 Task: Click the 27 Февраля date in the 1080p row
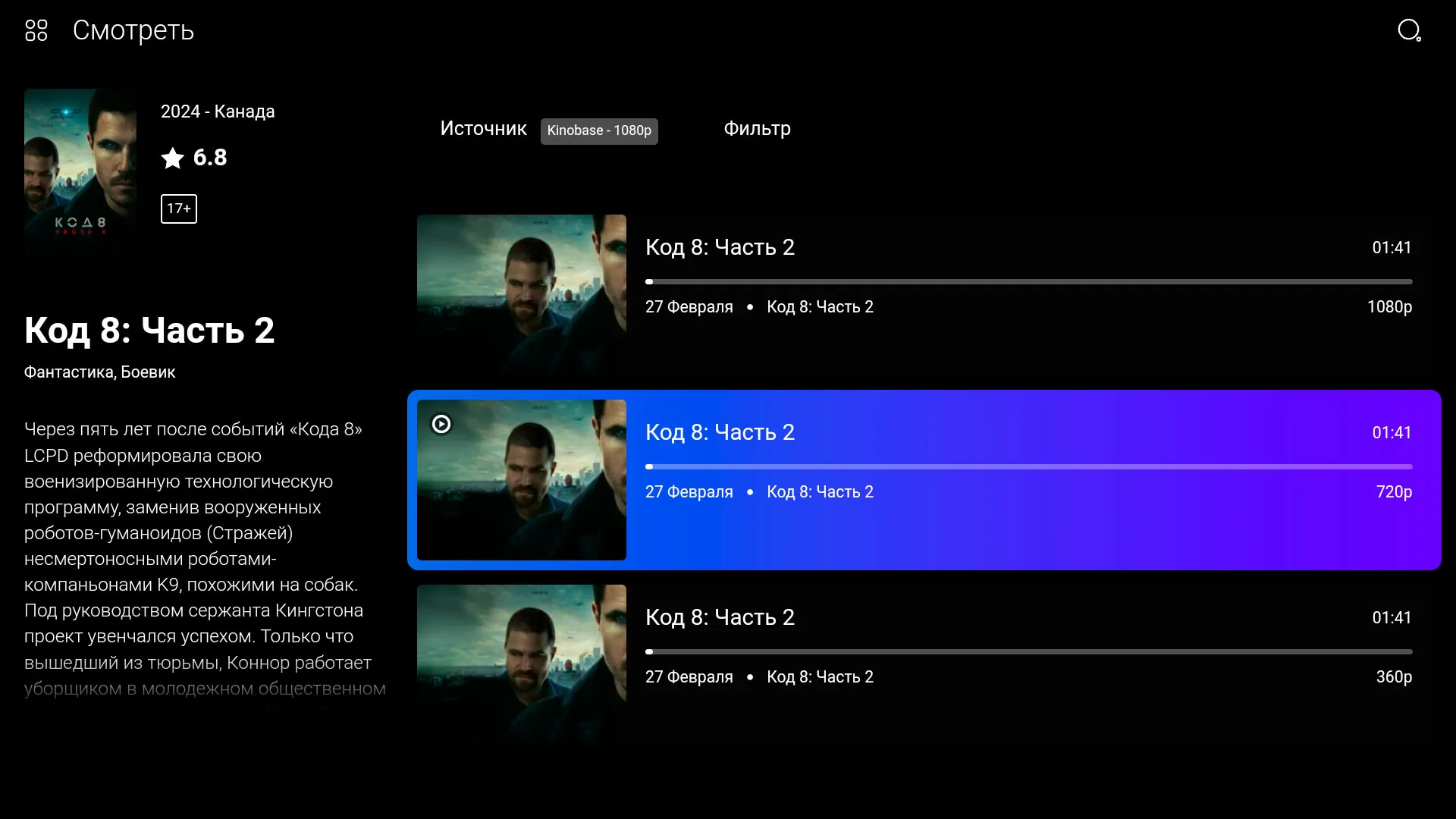pyautogui.click(x=689, y=306)
